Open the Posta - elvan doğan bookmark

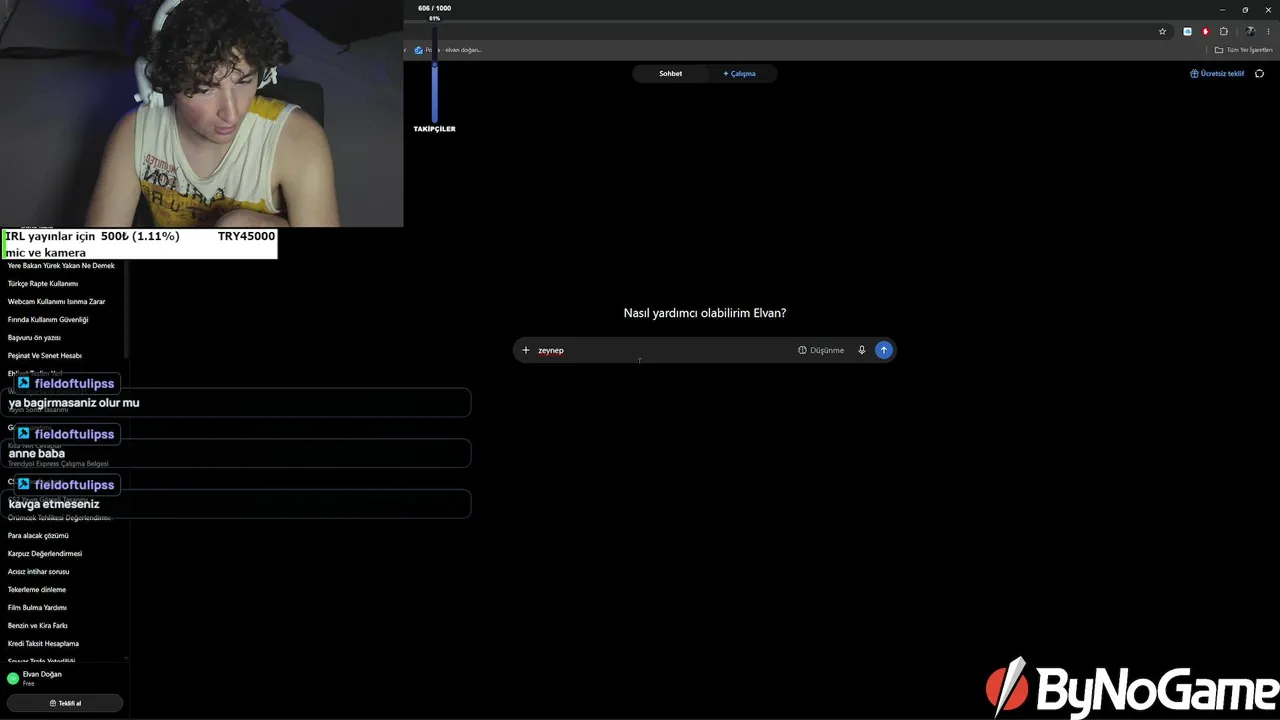coord(448,50)
